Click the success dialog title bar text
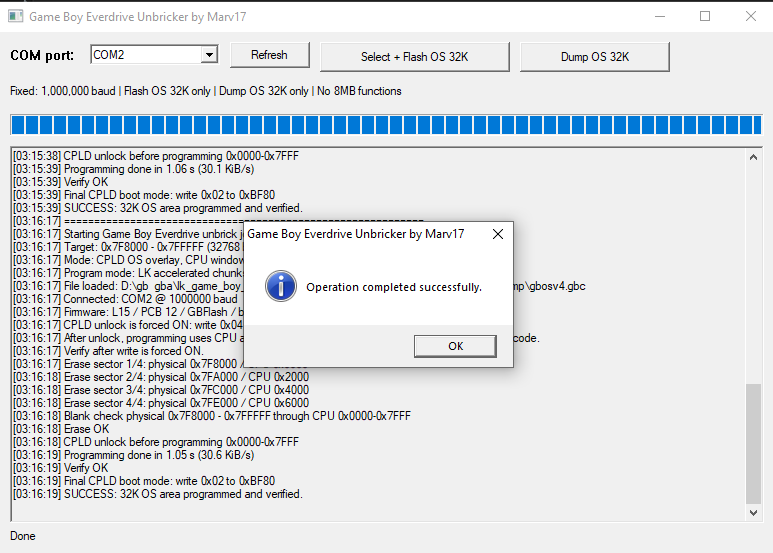Viewport: 773px width, 553px height. tap(355, 234)
